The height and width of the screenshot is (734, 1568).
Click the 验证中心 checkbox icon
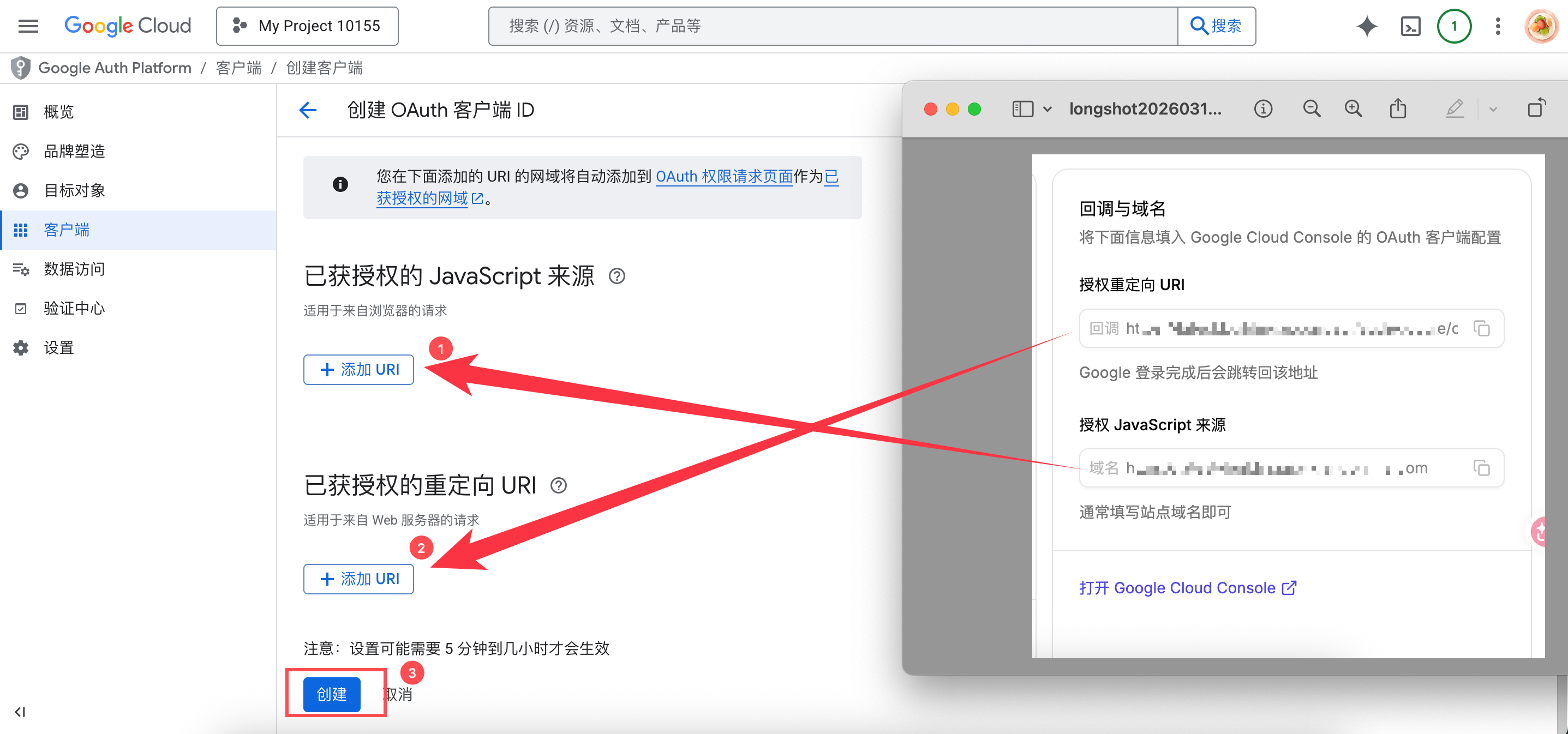[x=21, y=309]
